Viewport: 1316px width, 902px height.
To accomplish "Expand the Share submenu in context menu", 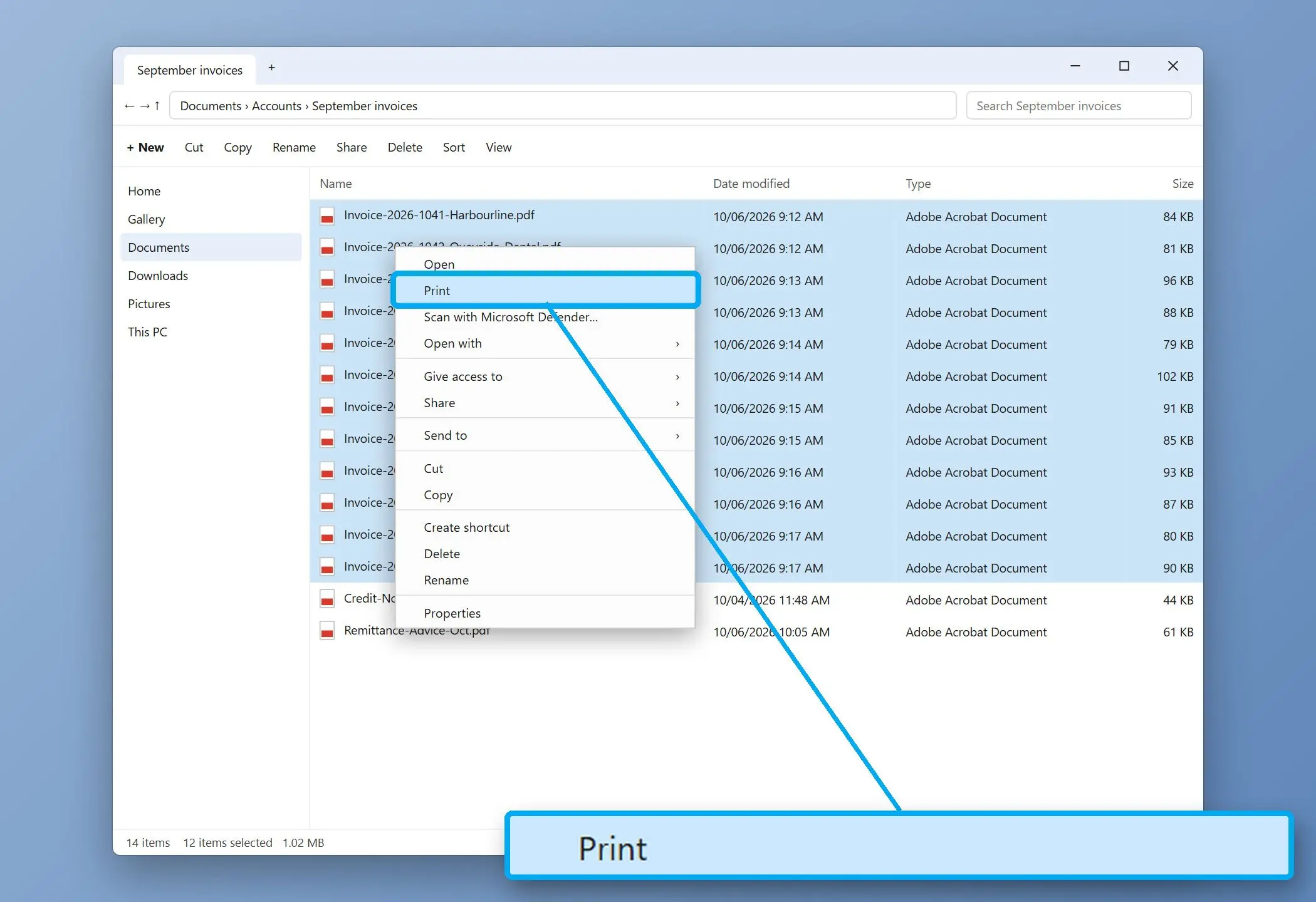I will pos(545,403).
